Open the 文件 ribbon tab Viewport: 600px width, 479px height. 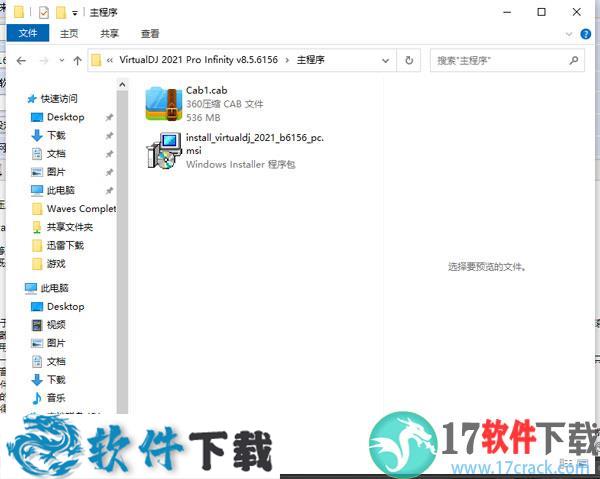(28, 33)
